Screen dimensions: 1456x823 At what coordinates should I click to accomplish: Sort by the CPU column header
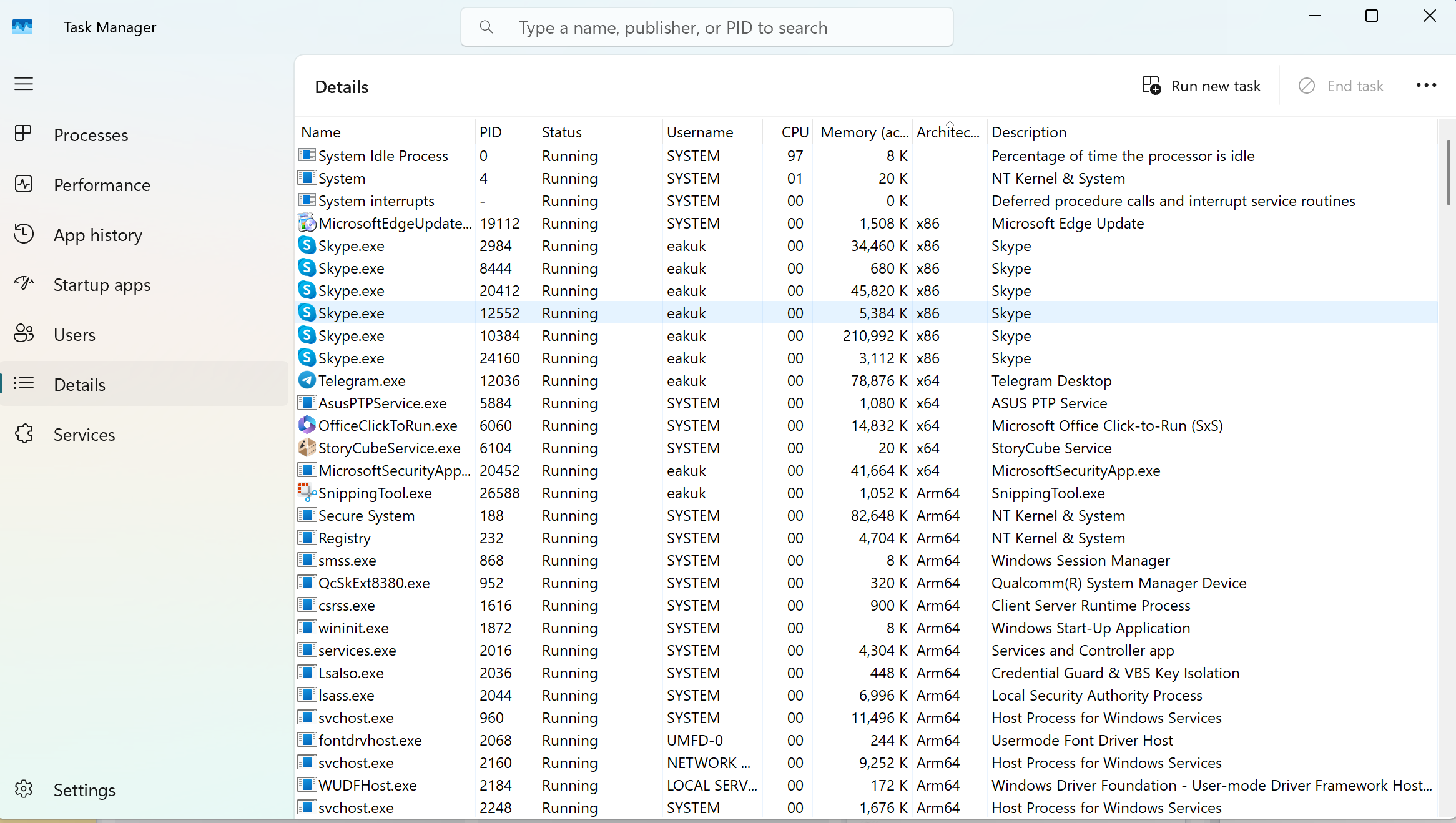pos(787,132)
